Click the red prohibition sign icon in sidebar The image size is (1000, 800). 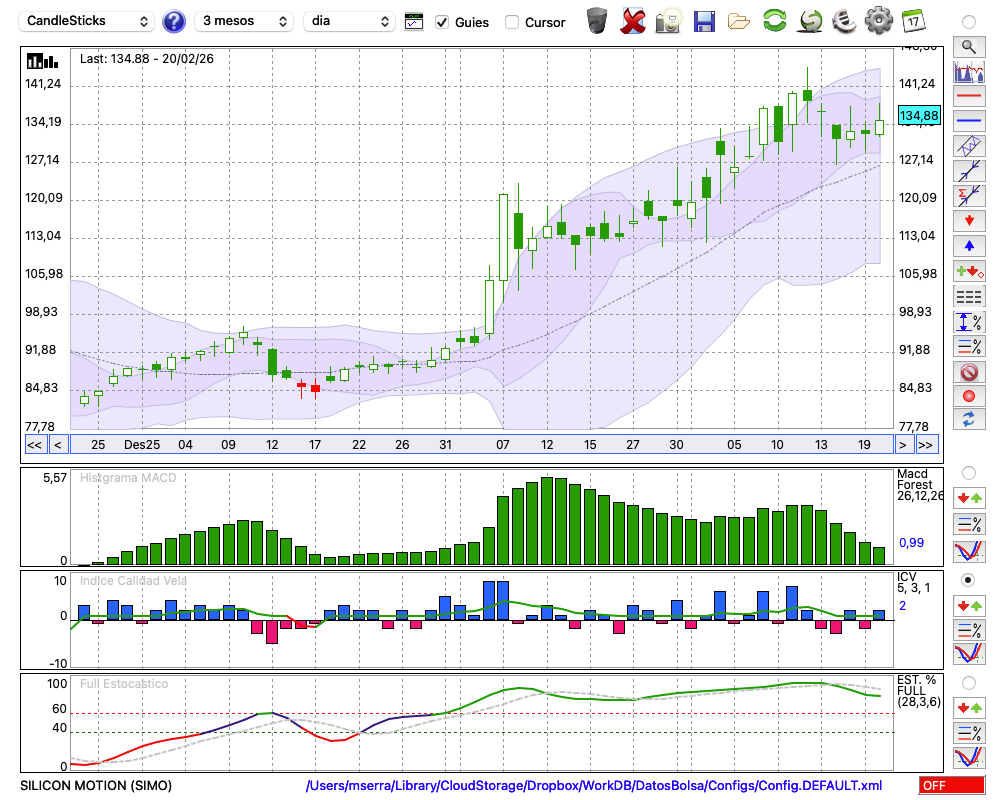pos(968,372)
